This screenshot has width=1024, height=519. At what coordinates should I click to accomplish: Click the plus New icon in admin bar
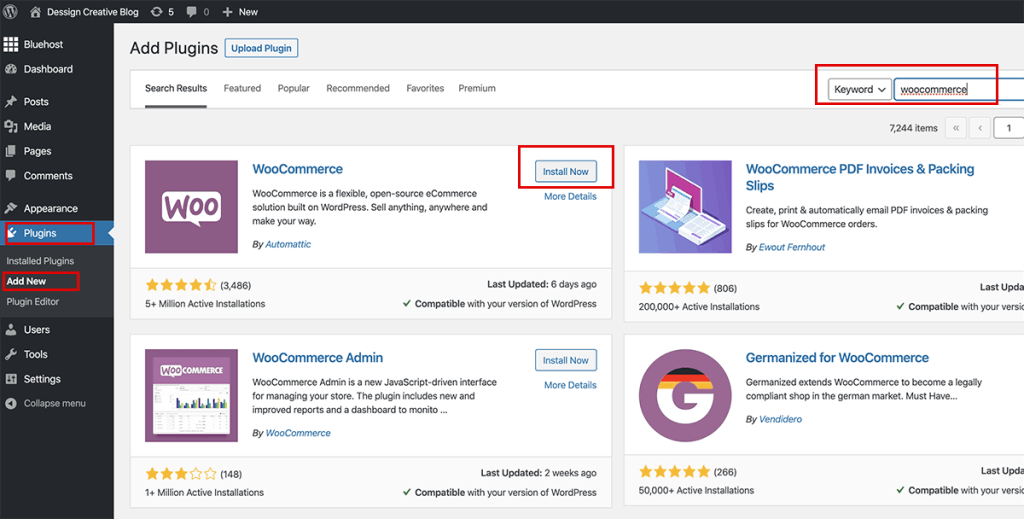coord(227,12)
